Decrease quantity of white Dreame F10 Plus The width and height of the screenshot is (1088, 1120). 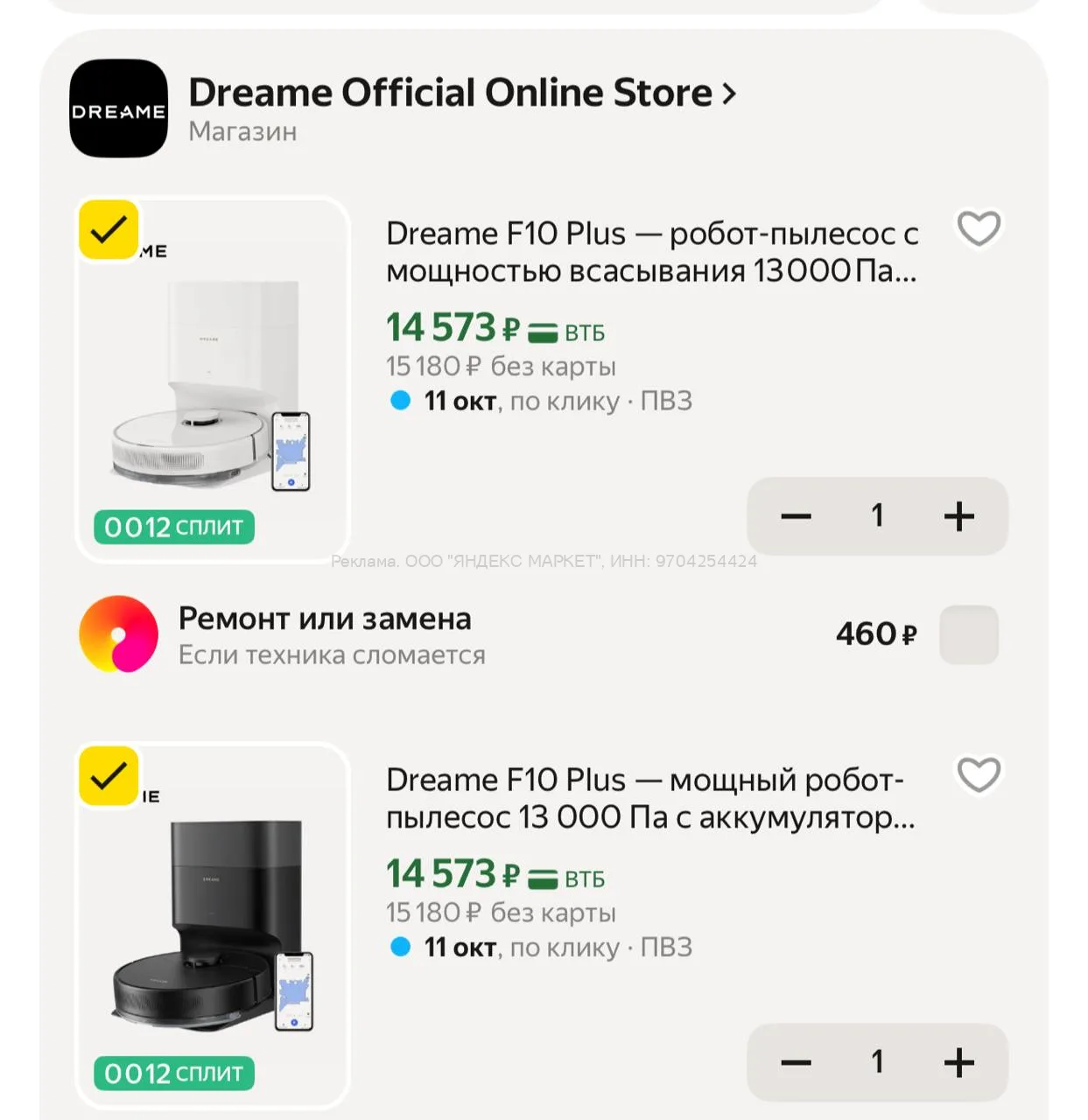[796, 516]
